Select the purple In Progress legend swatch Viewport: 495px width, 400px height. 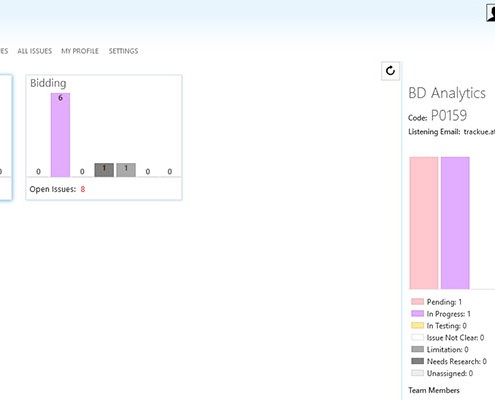click(x=417, y=314)
